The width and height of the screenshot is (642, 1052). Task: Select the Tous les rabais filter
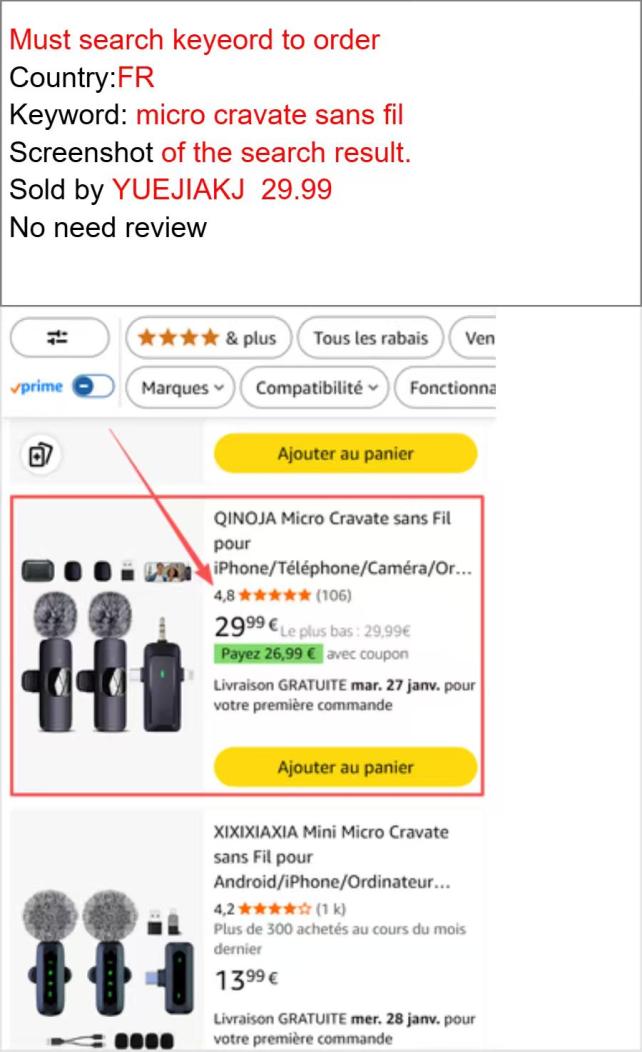370,337
